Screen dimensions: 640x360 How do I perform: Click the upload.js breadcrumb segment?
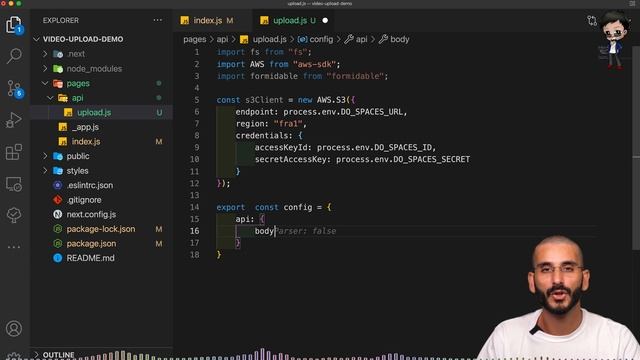pos(269,40)
